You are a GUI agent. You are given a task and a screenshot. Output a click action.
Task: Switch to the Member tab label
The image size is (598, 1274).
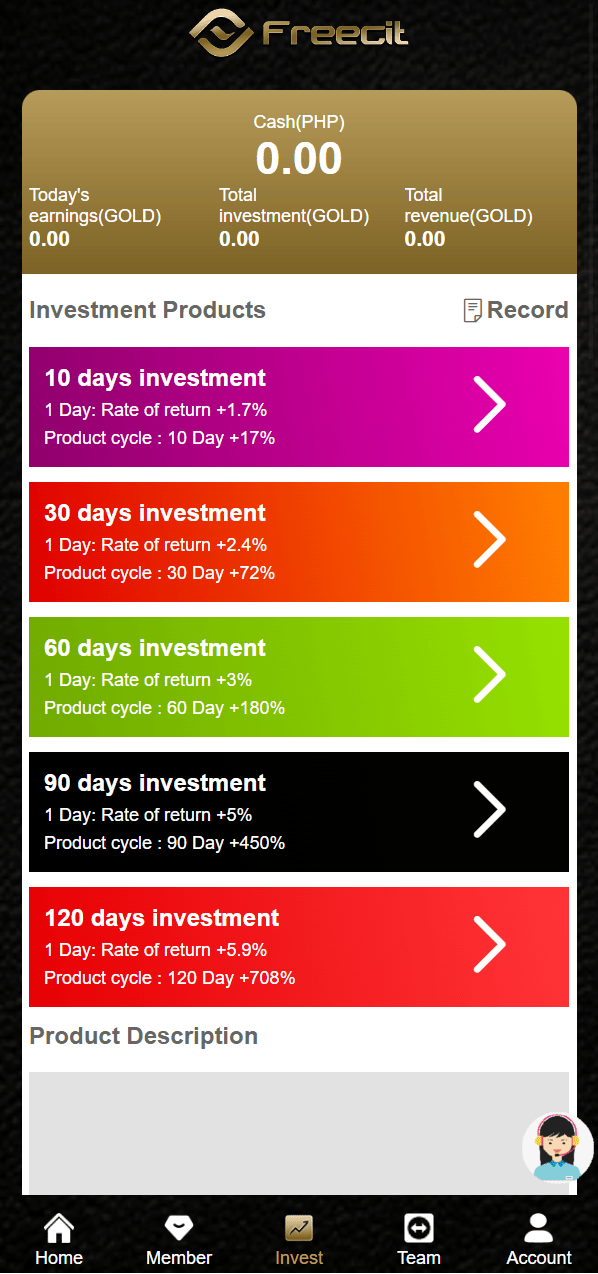tap(179, 1258)
